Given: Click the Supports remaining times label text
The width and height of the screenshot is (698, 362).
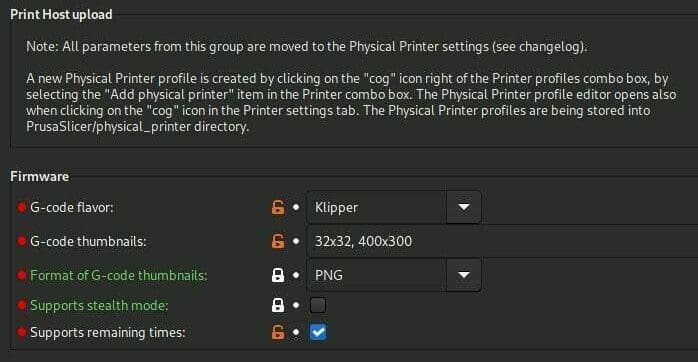Looking at the screenshot, I should pos(107,332).
